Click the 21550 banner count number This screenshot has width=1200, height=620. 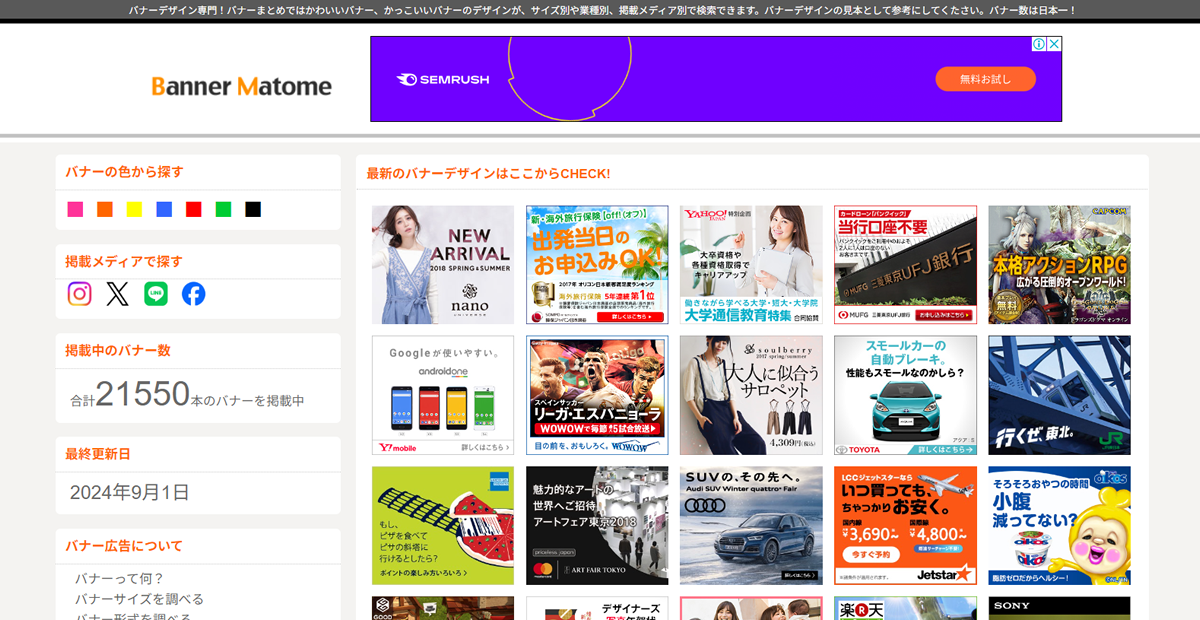(x=143, y=394)
